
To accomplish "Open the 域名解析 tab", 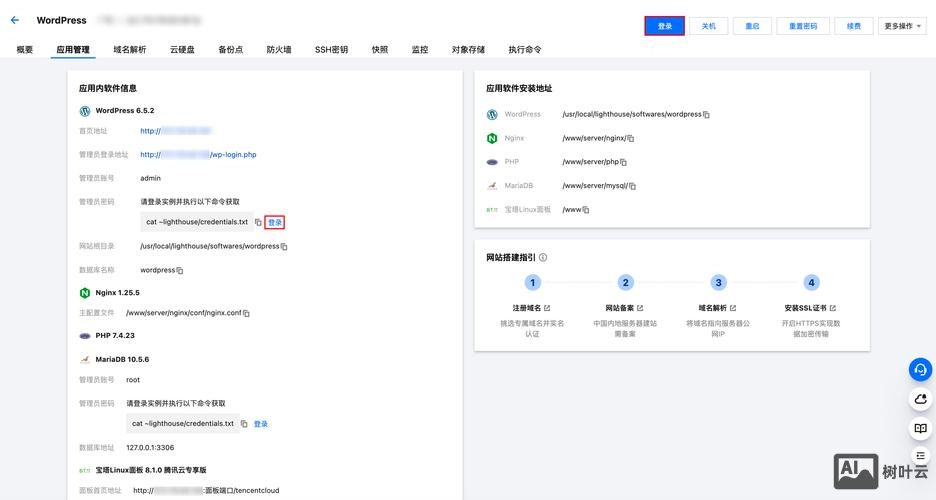I will tap(130, 50).
